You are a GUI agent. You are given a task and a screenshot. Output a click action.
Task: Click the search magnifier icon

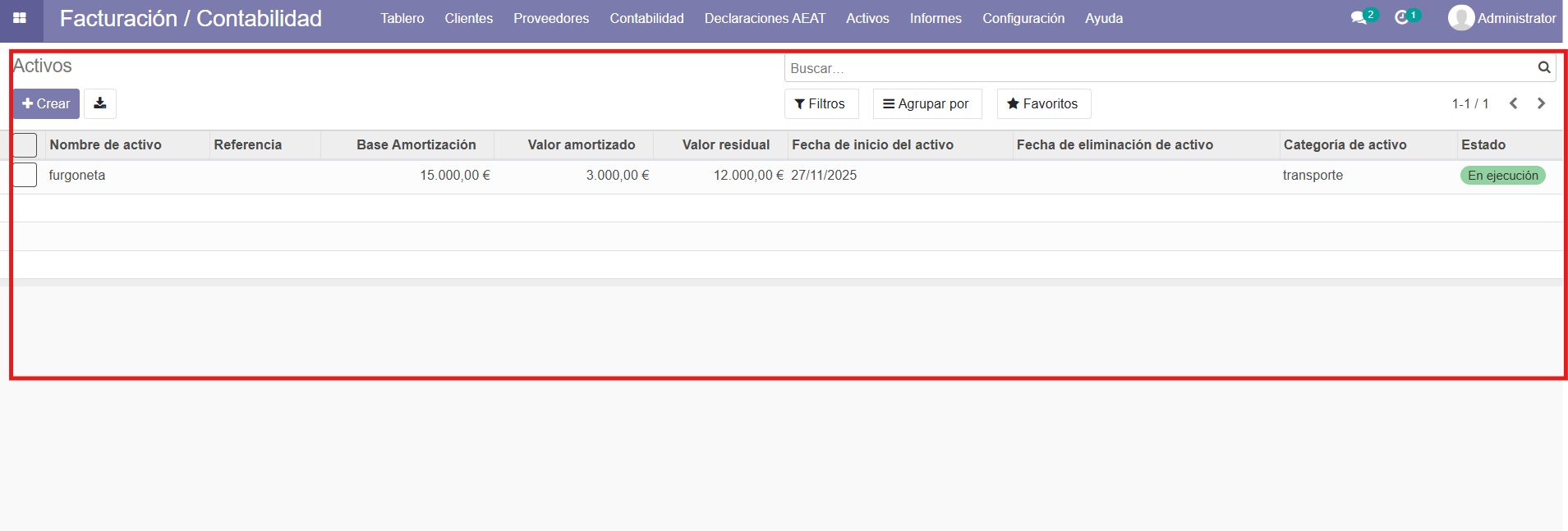point(1543,68)
